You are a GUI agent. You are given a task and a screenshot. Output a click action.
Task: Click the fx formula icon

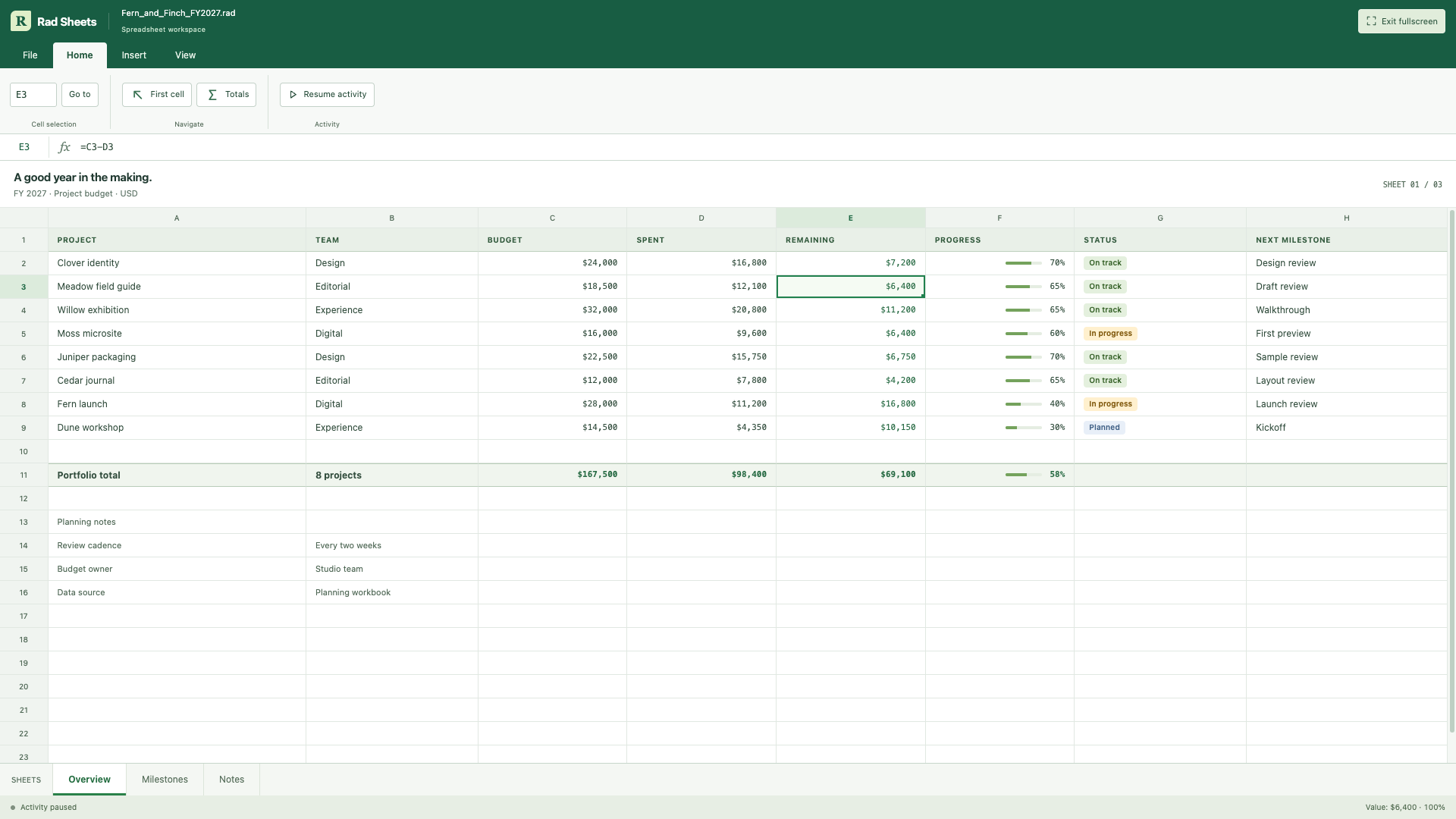64,147
